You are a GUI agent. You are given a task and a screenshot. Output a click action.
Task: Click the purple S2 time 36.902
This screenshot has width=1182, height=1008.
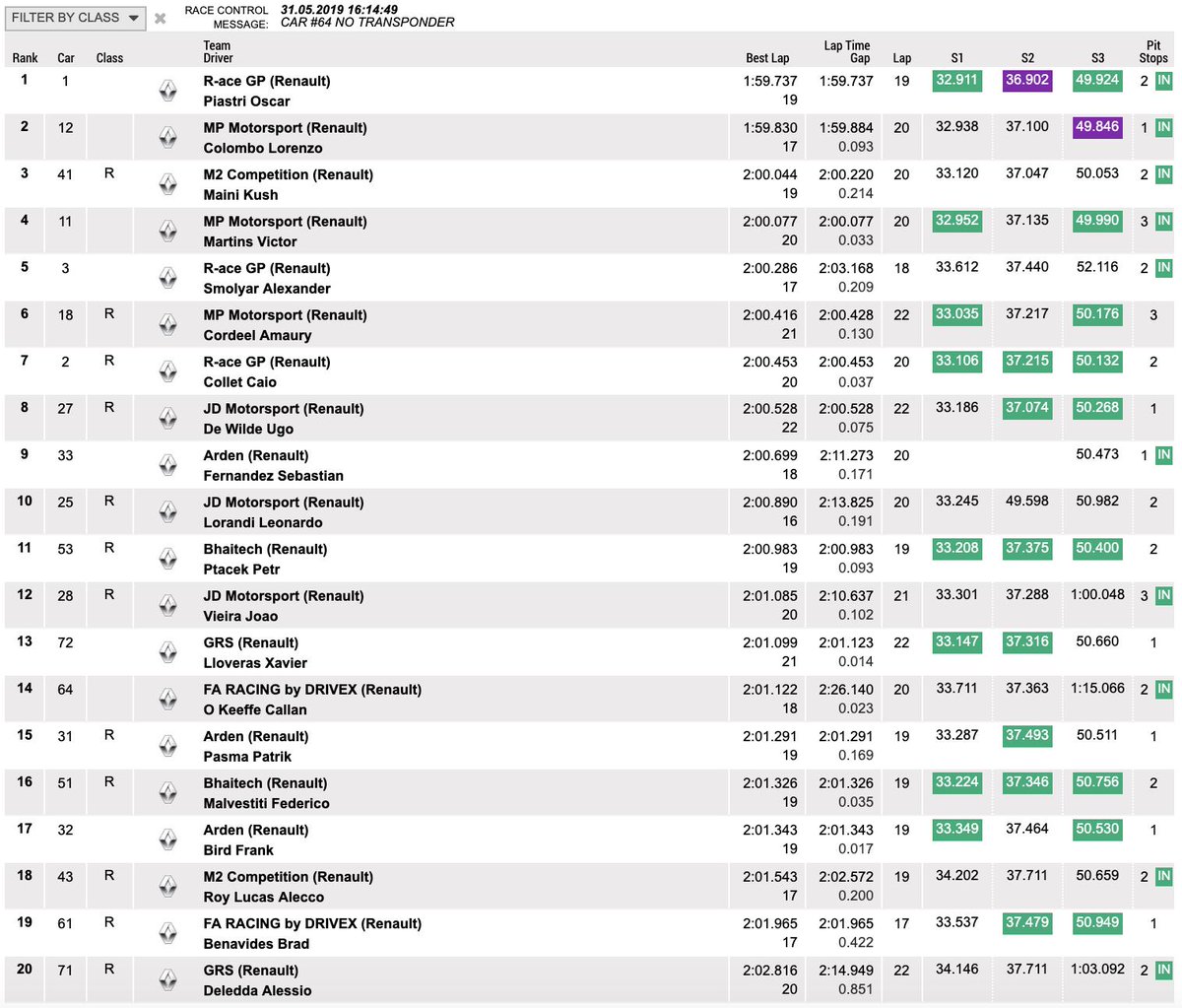pos(1027,81)
